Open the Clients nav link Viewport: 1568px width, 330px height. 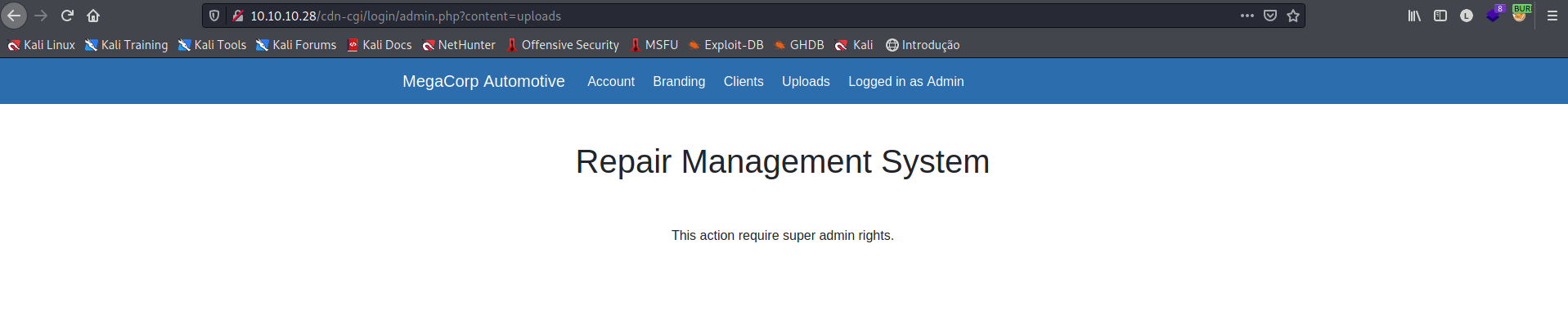coord(743,81)
